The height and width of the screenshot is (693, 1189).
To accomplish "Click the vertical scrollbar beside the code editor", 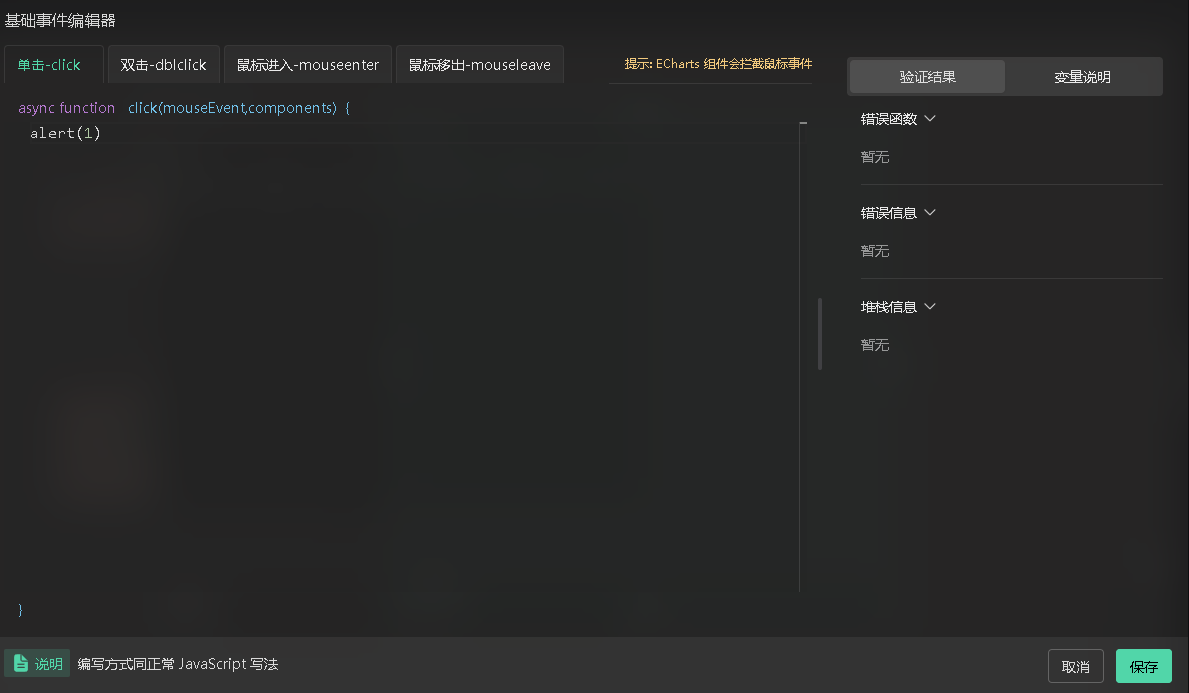I will (820, 333).
